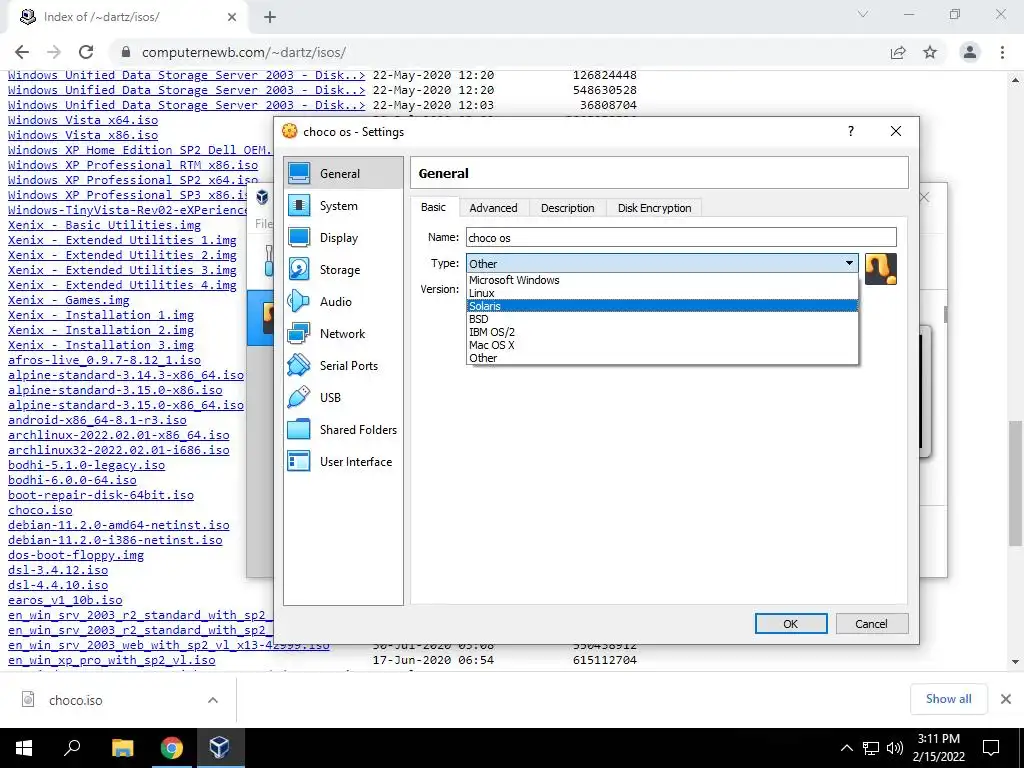The width and height of the screenshot is (1024, 768).
Task: Click the browser forward arrow
Action: [54, 52]
